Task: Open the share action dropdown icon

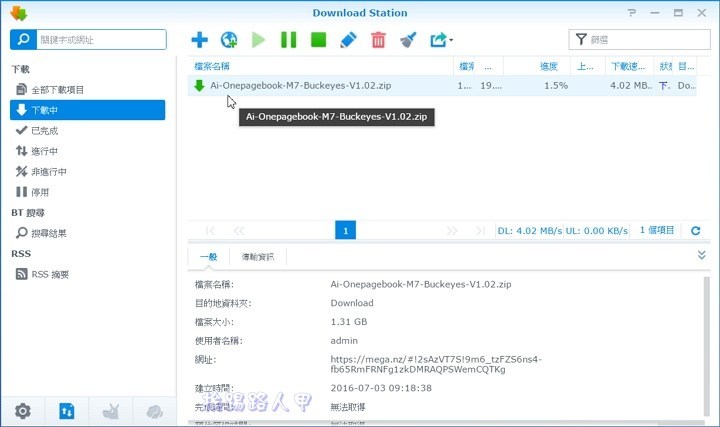Action: [x=441, y=40]
